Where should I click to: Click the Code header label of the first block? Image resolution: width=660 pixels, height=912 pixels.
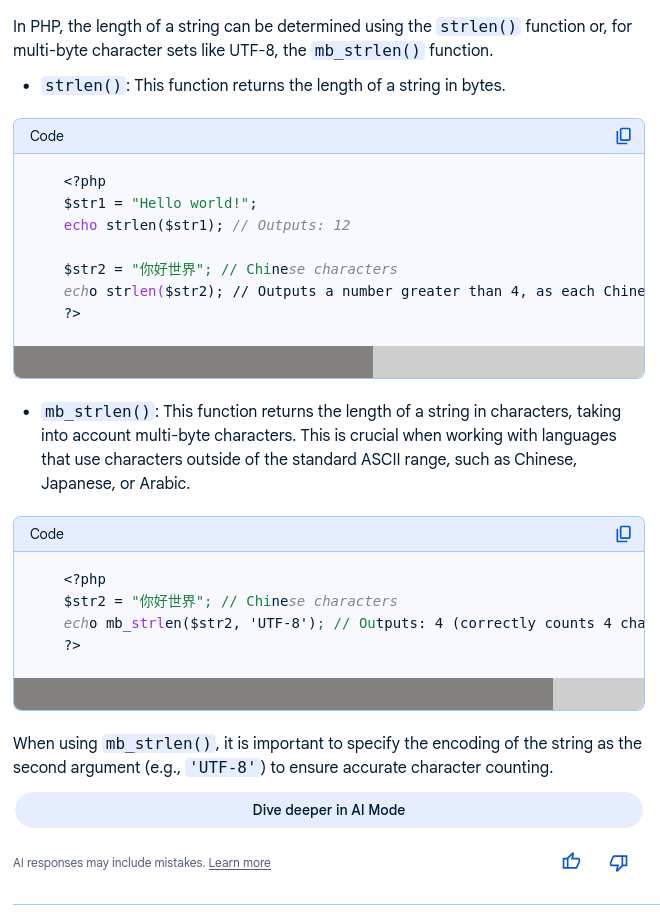coord(47,136)
